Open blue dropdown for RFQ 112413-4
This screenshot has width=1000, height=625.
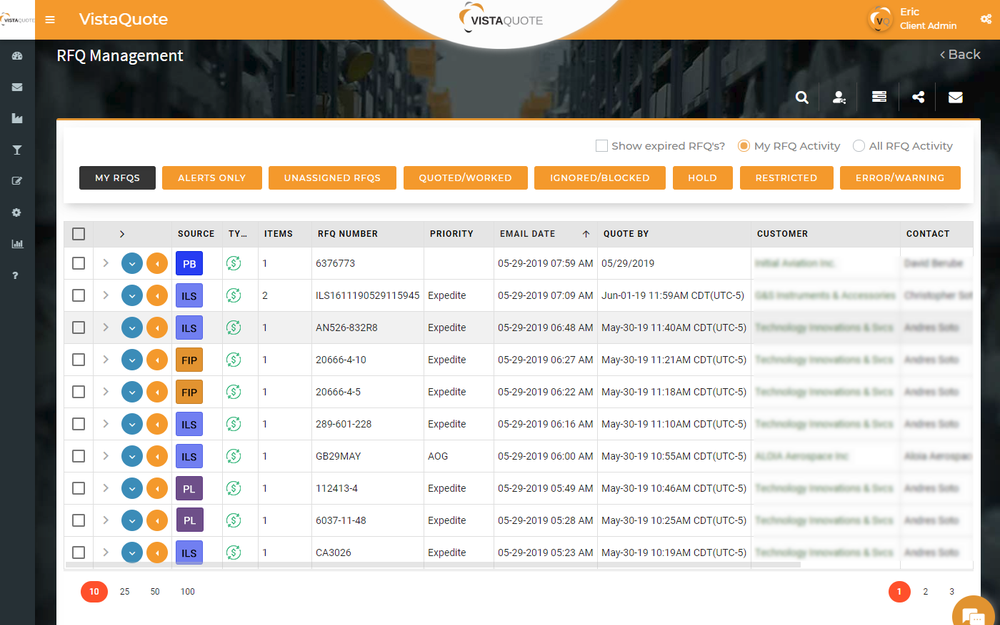[x=132, y=489]
